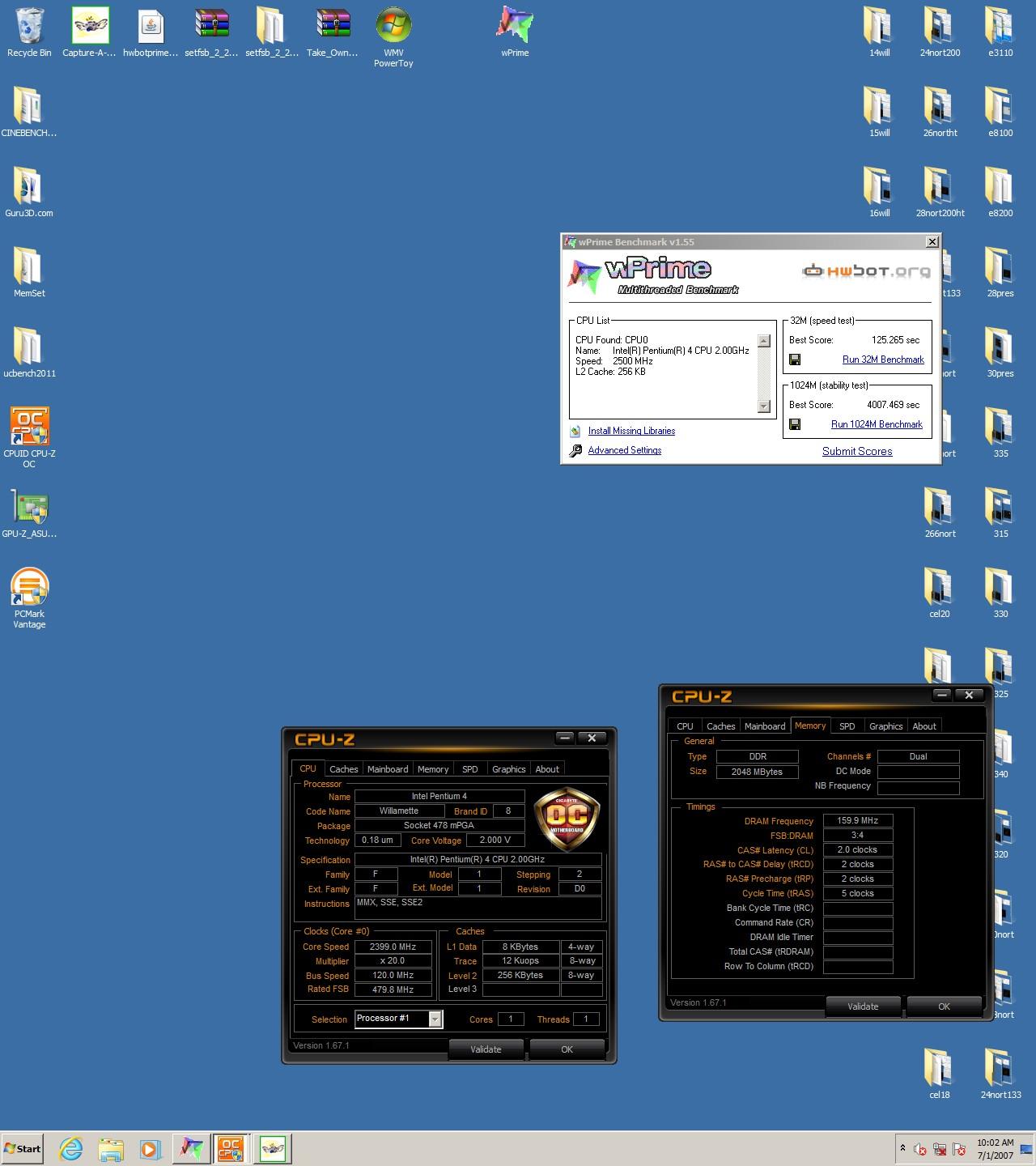Viewport: 1036px width, 1166px height.
Task: Switch to wPrime via its taskbar button
Action: (x=191, y=1148)
